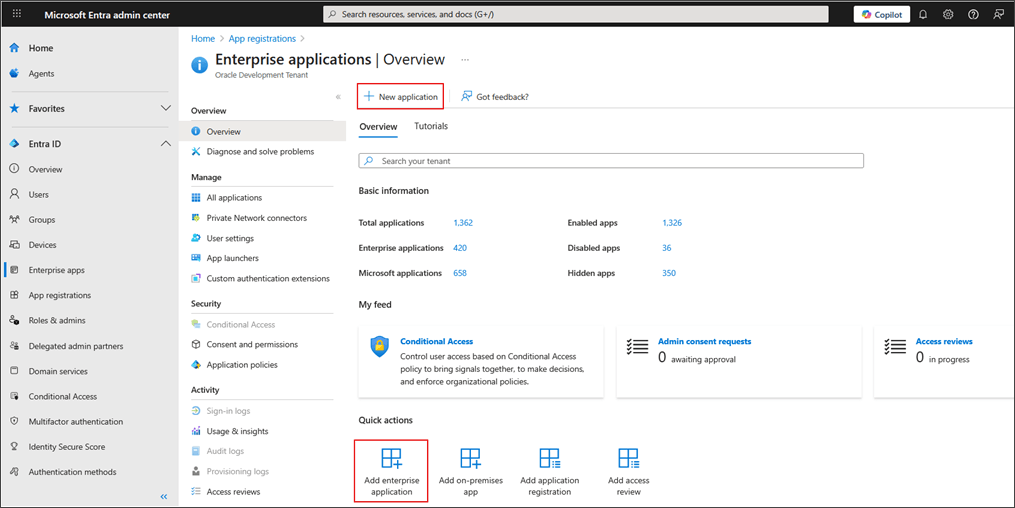Click hidden apps count 350
The width and height of the screenshot is (1015, 508).
coord(669,273)
